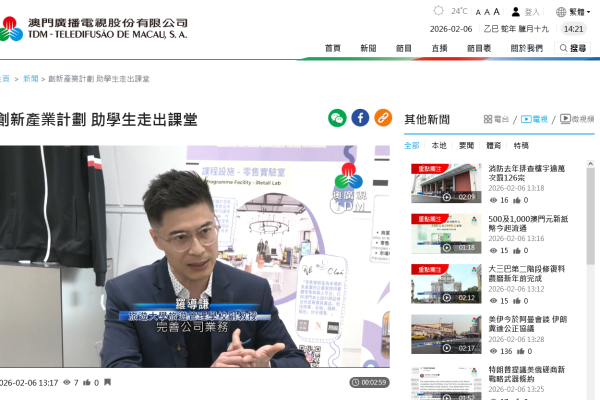Open the TDM logo homepage
Screen dimensions: 600x400
94,28
